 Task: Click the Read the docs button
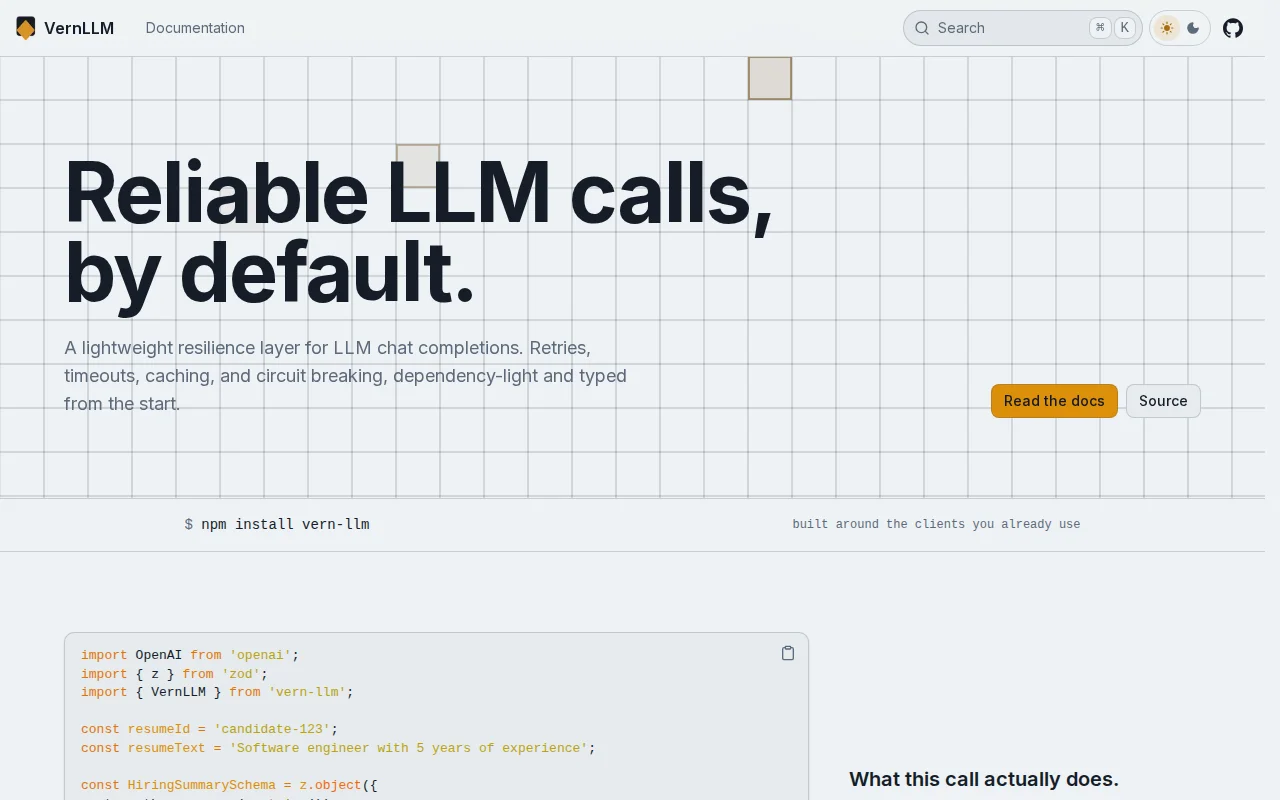pyautogui.click(x=1054, y=401)
